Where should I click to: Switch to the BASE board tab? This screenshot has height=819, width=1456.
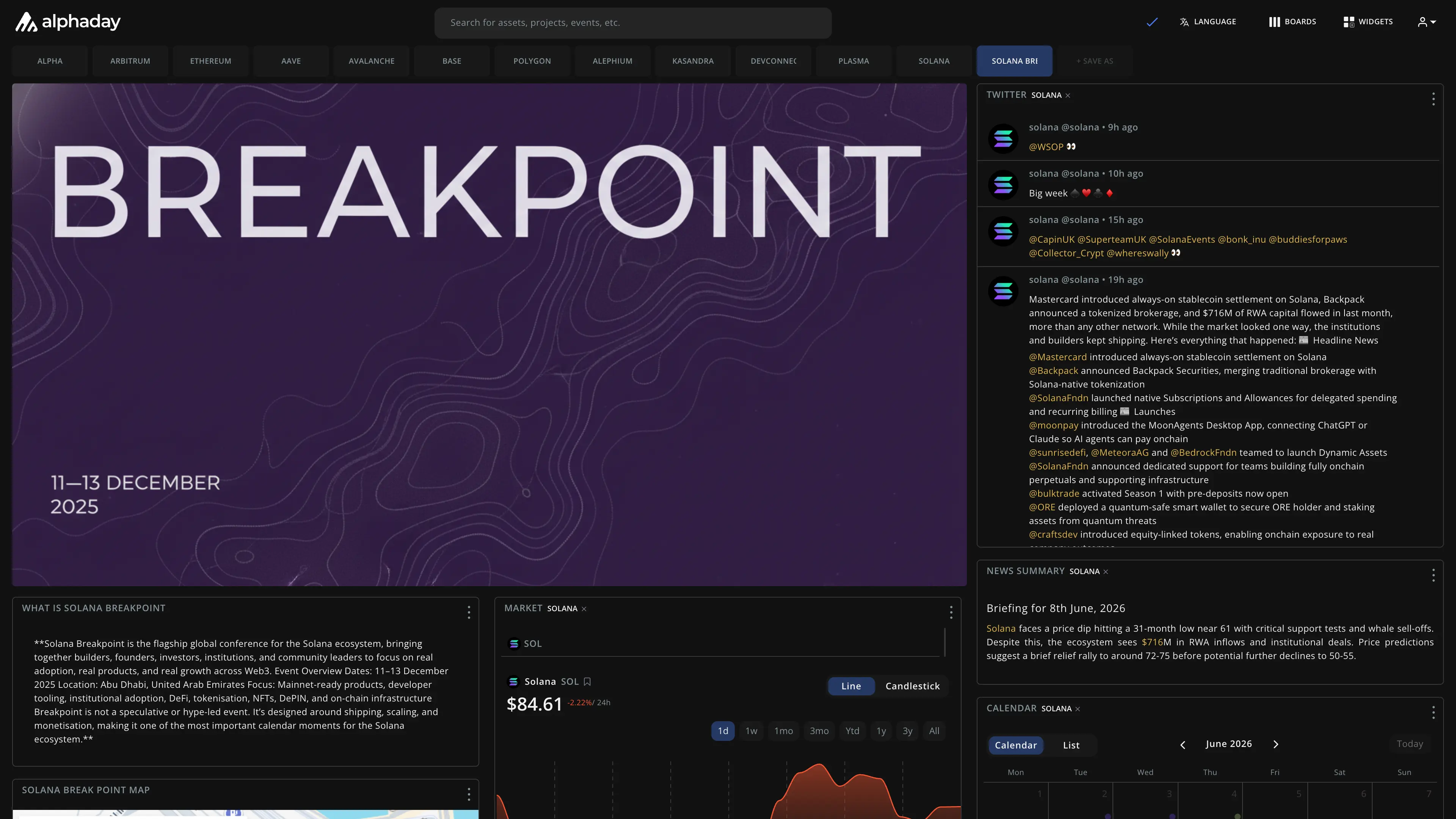452,61
